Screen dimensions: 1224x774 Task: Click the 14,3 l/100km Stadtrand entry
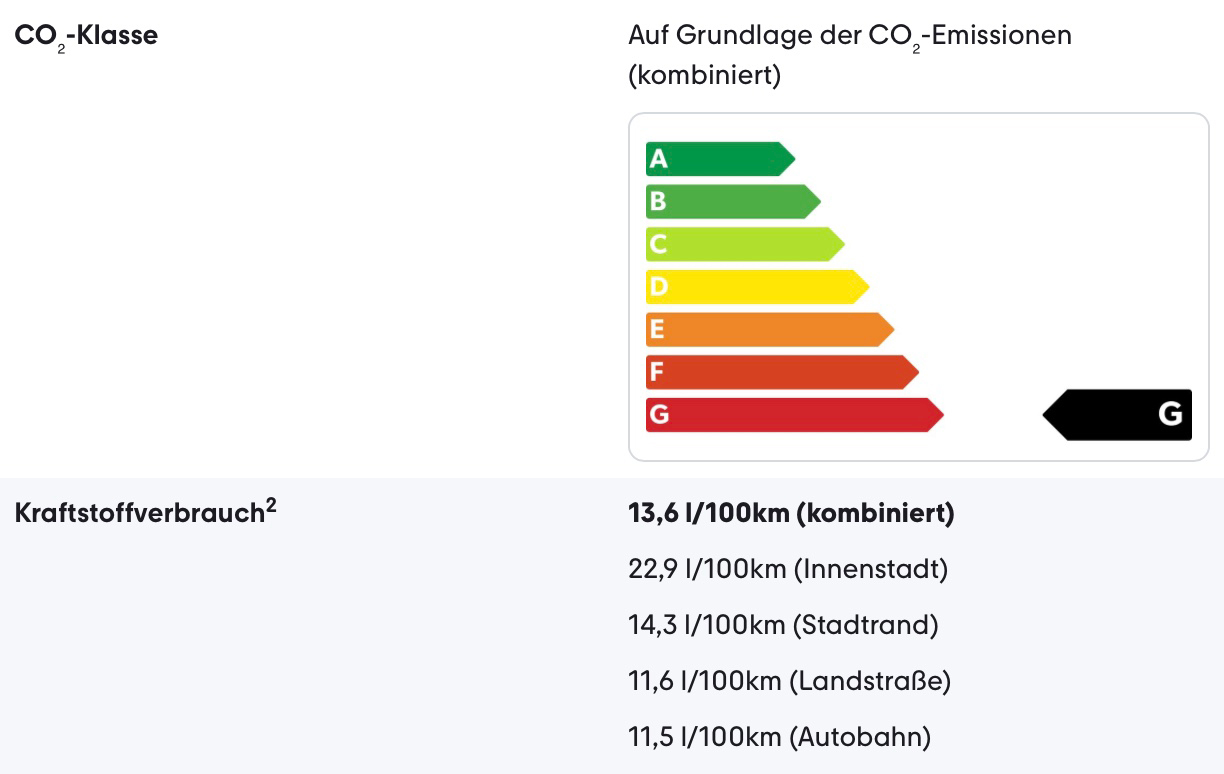pos(783,626)
